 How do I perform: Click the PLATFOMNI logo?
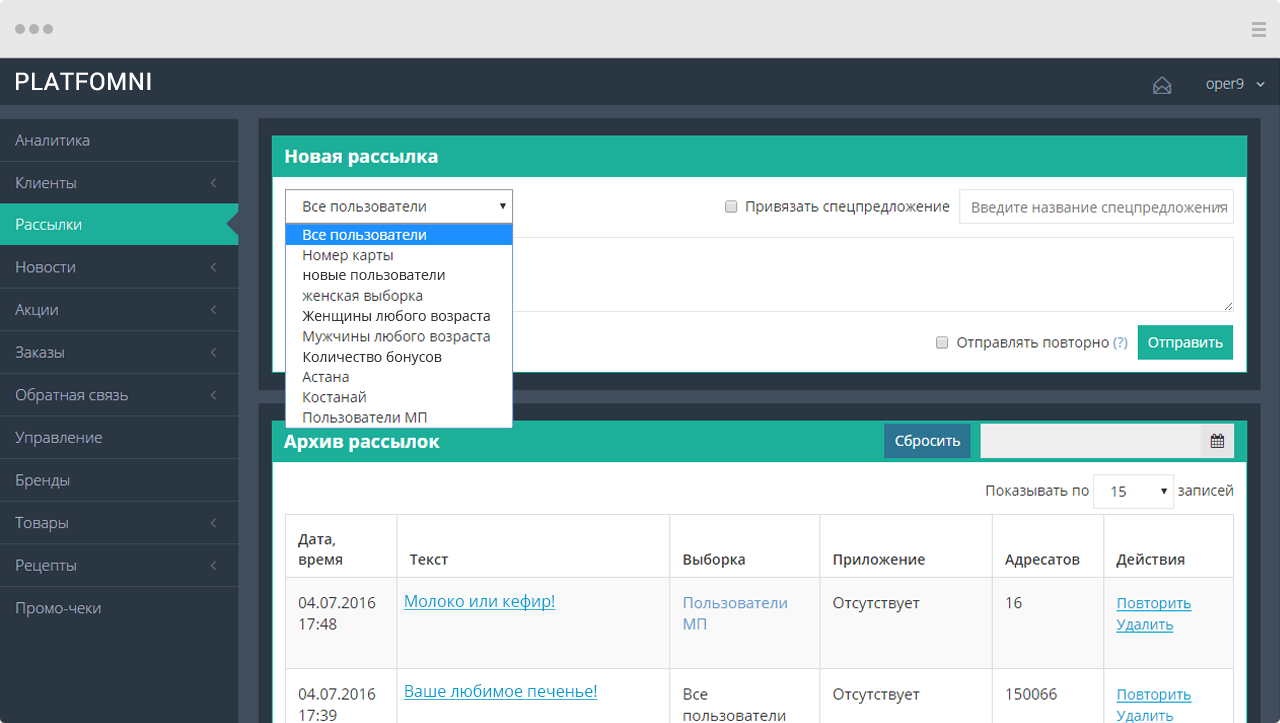[x=83, y=82]
